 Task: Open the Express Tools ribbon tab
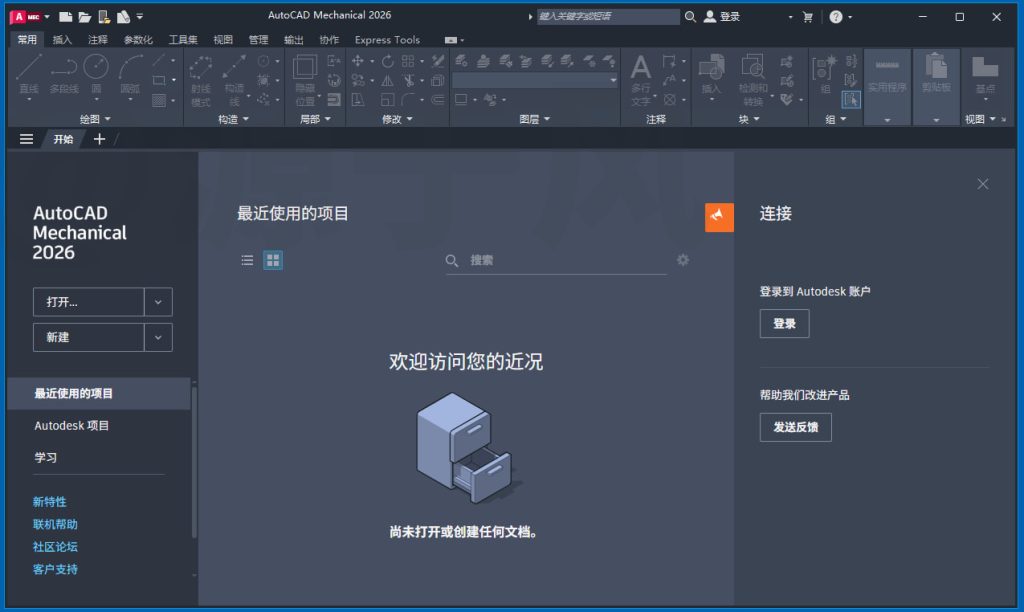click(387, 40)
